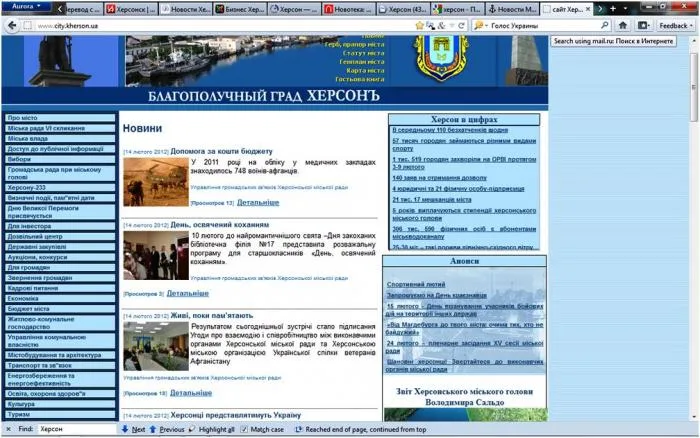Go back using the back arrow button

(x=12, y=25)
